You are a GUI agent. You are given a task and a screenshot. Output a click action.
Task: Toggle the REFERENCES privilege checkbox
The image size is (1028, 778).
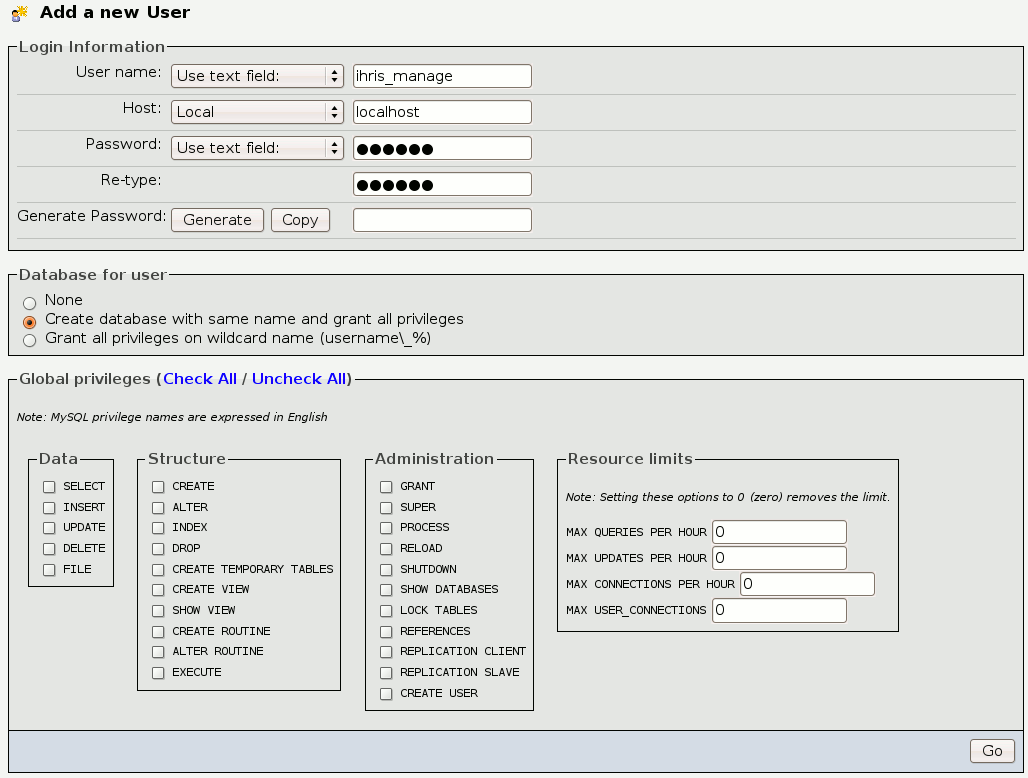(386, 632)
